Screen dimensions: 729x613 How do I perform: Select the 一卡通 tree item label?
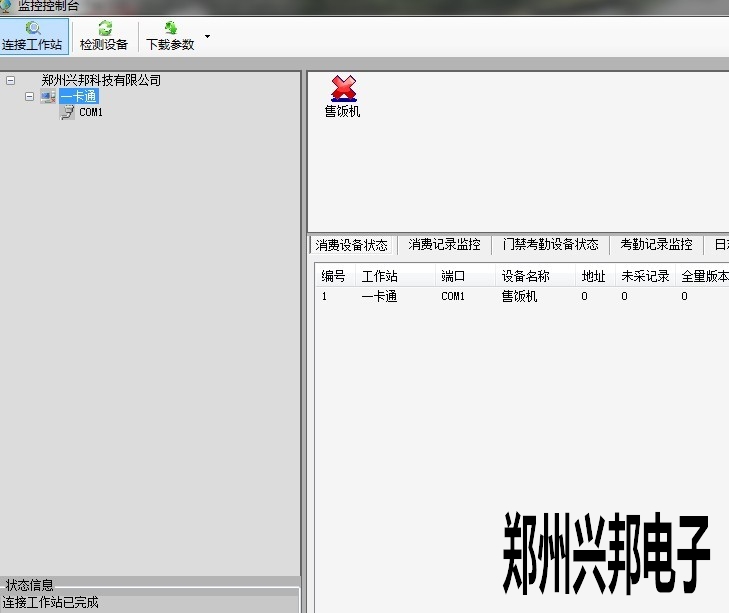tap(79, 96)
